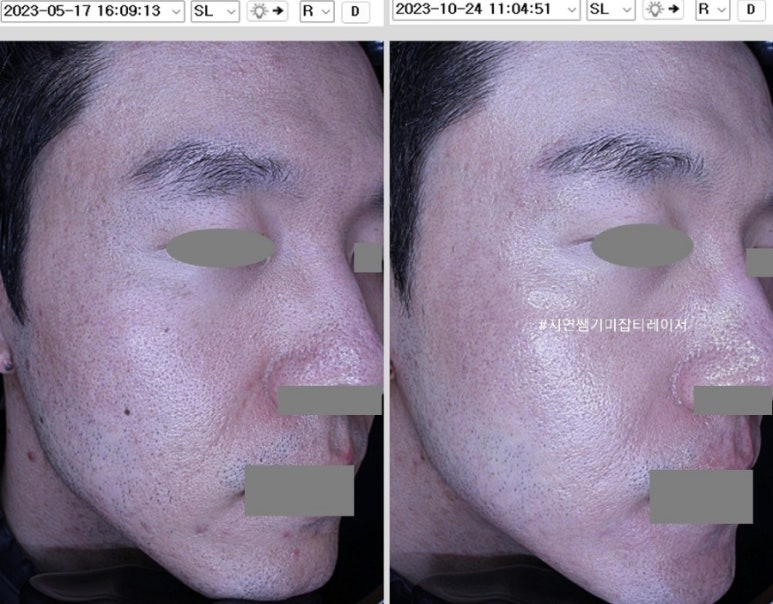
Task: Click the vertical divider between the two photos
Action: 386,320
